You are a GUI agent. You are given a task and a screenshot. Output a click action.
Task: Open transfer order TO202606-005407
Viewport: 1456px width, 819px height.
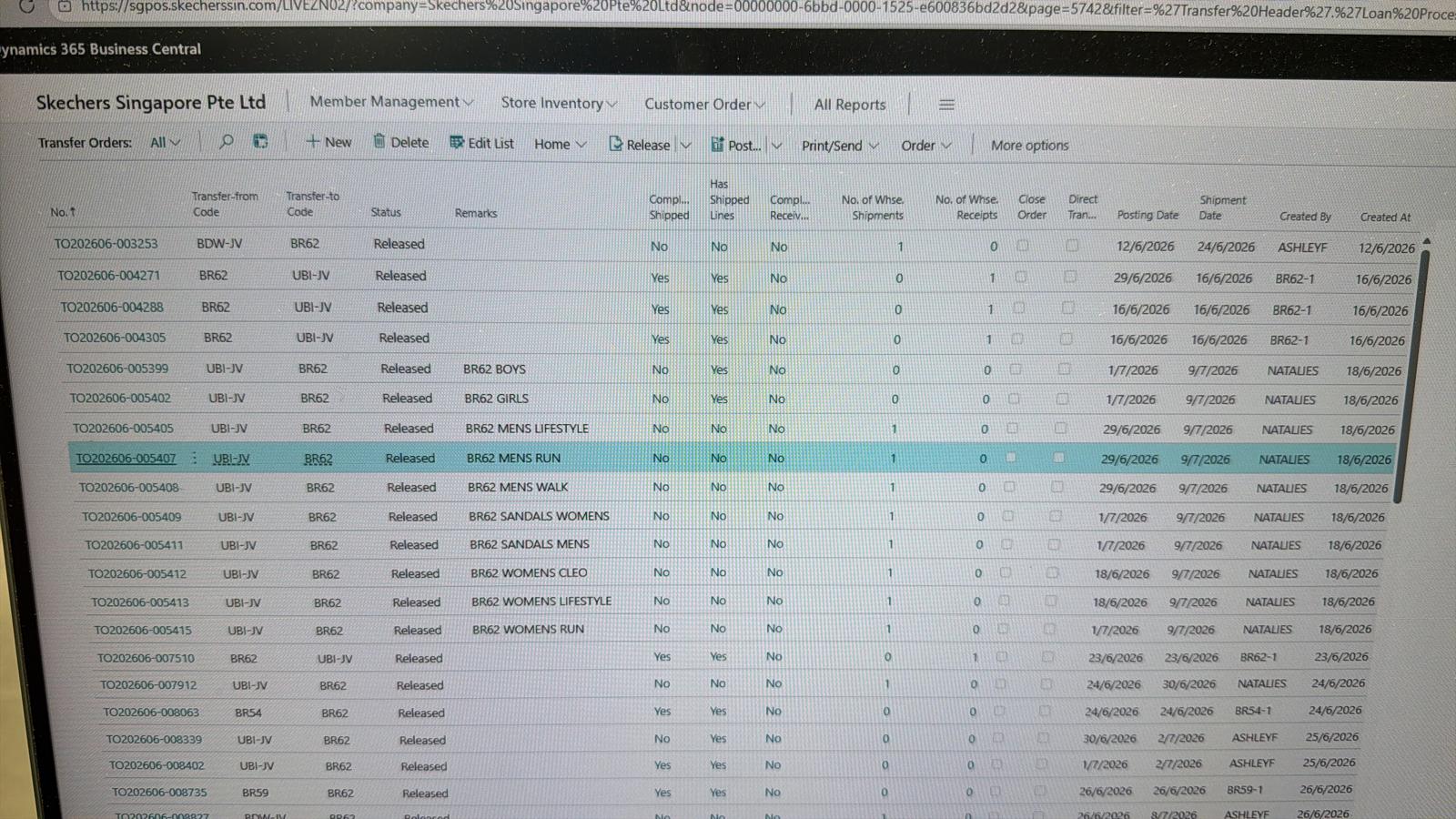point(126,459)
